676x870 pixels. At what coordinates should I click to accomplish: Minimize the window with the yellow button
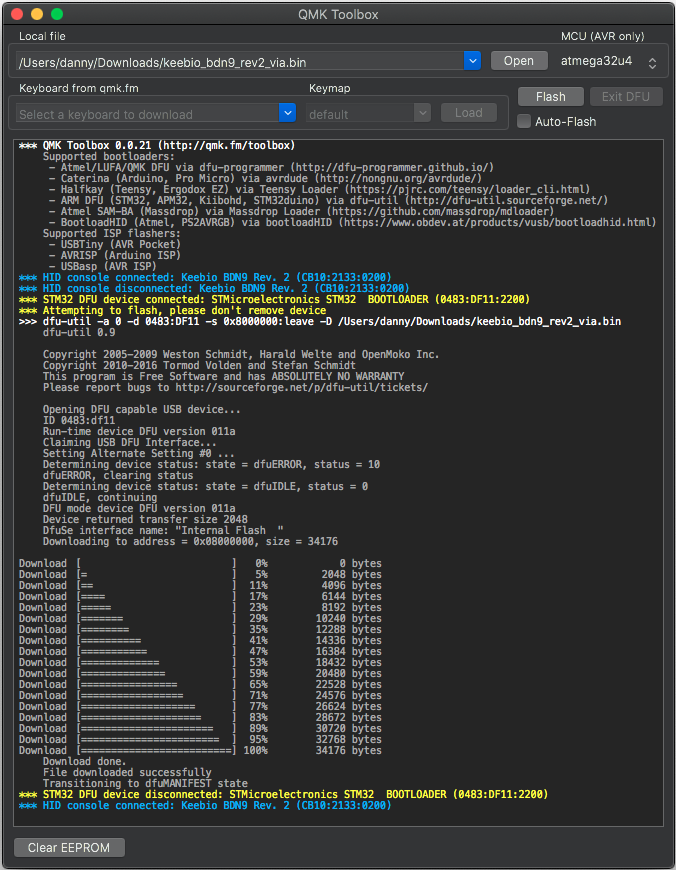click(37, 14)
